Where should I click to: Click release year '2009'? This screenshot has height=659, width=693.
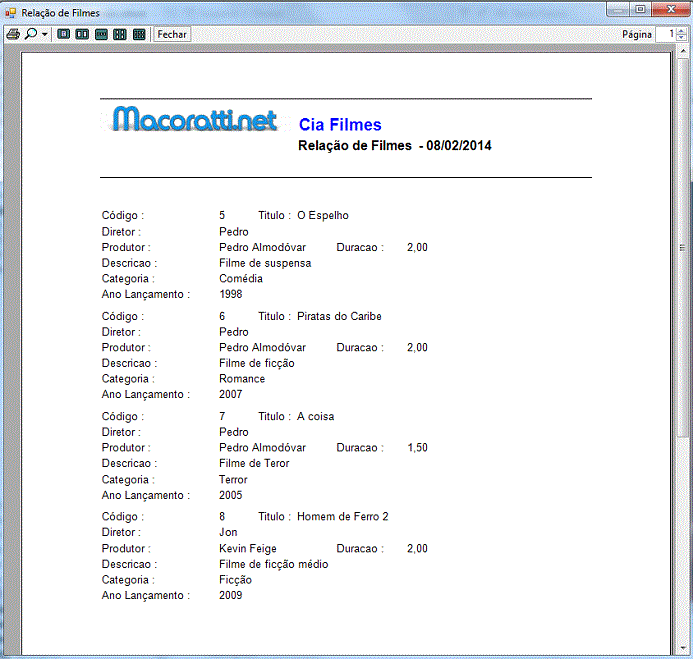click(x=230, y=595)
